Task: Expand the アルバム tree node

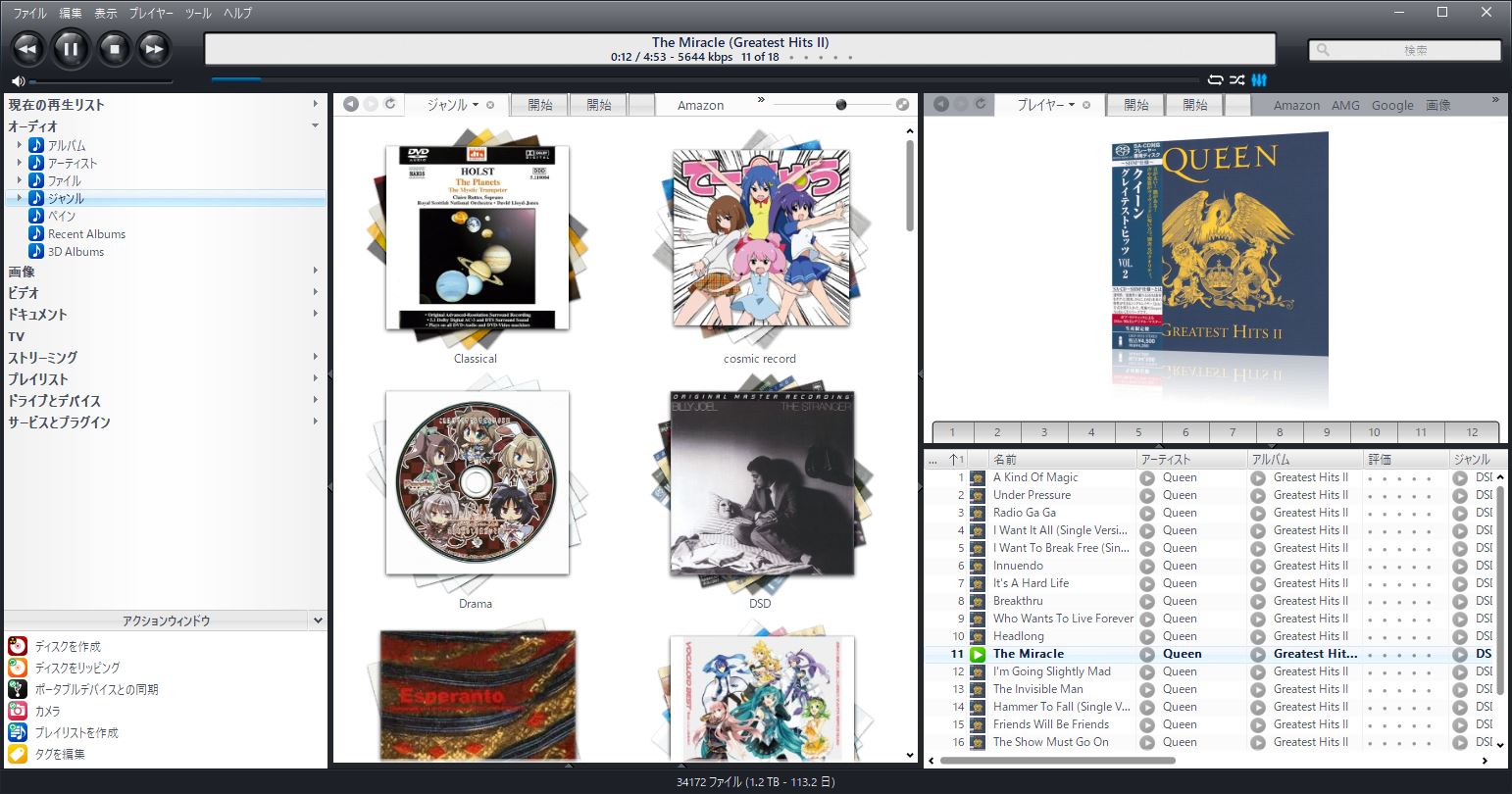Action: (19, 145)
